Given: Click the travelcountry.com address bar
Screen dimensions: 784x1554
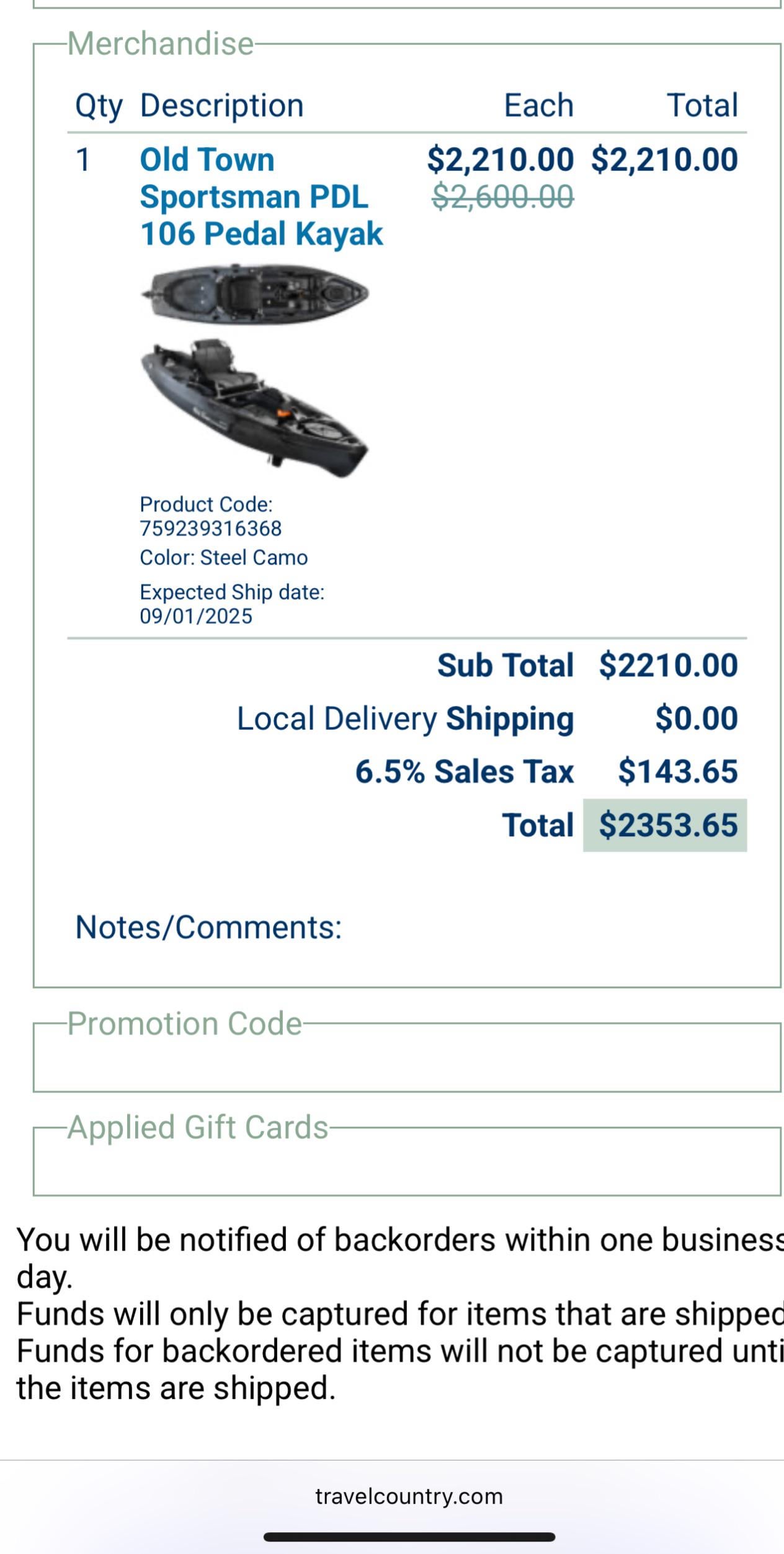Looking at the screenshot, I should coord(409,1496).
